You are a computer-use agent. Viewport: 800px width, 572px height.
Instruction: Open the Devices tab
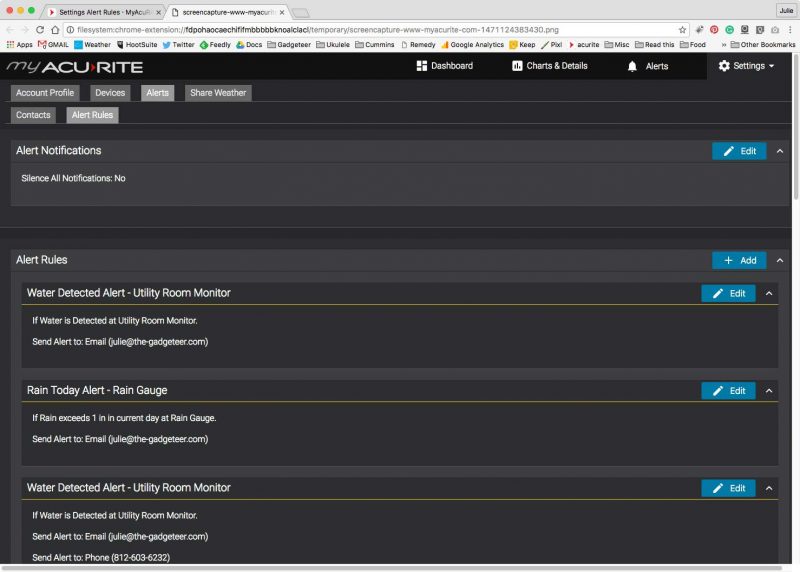tap(110, 93)
